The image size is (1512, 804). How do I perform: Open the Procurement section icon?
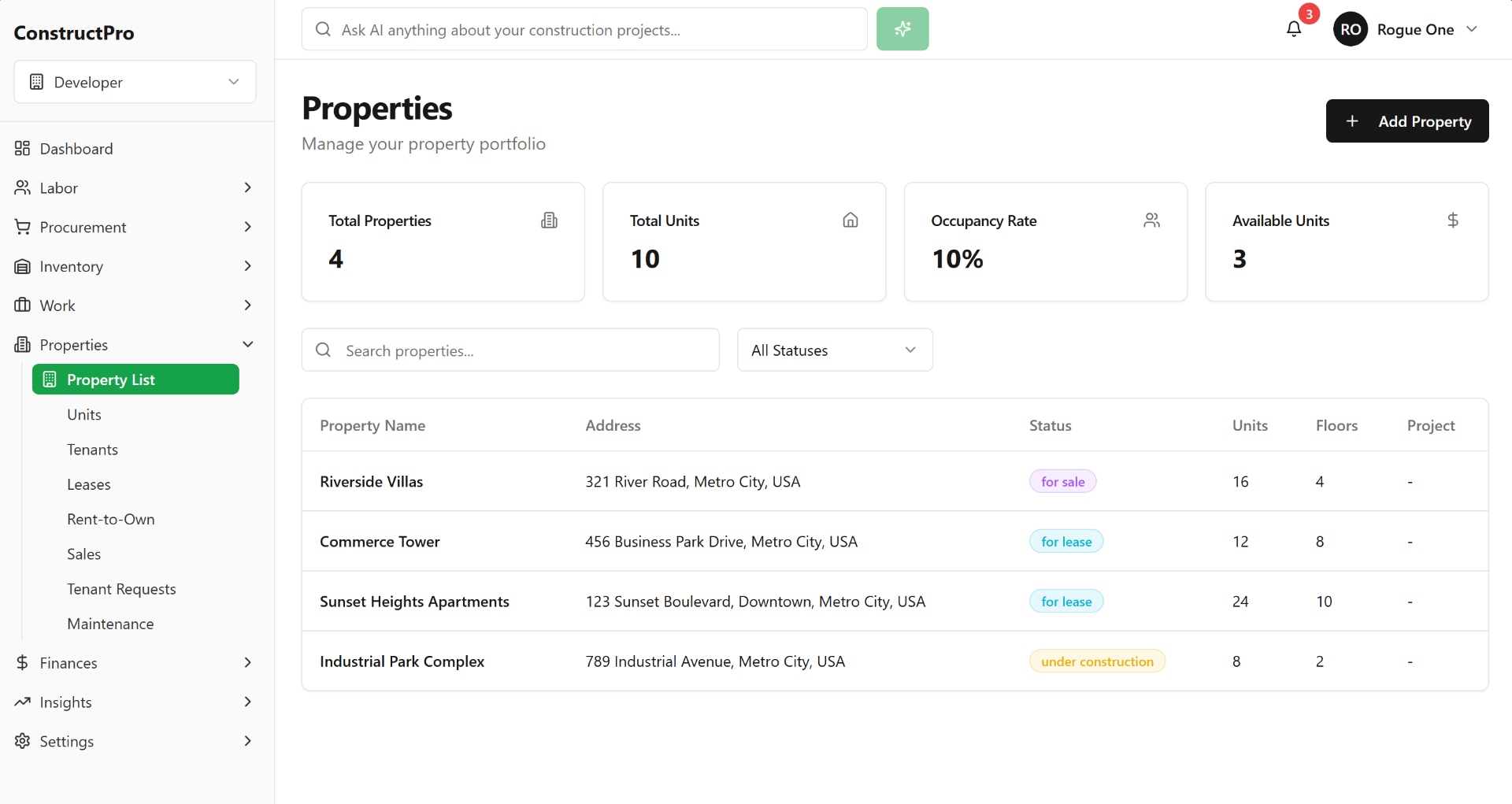[22, 227]
